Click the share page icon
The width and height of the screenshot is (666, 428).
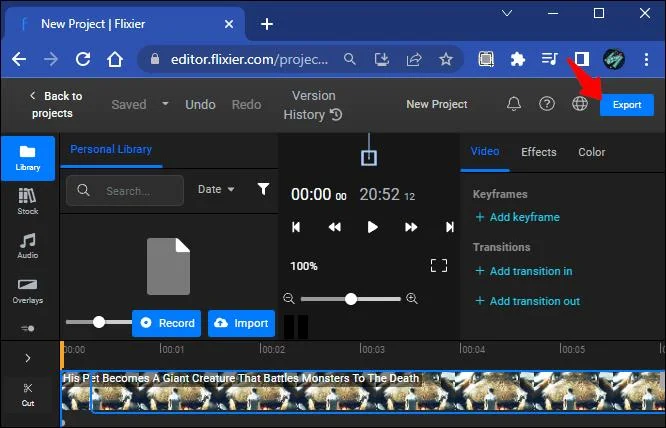tap(414, 59)
